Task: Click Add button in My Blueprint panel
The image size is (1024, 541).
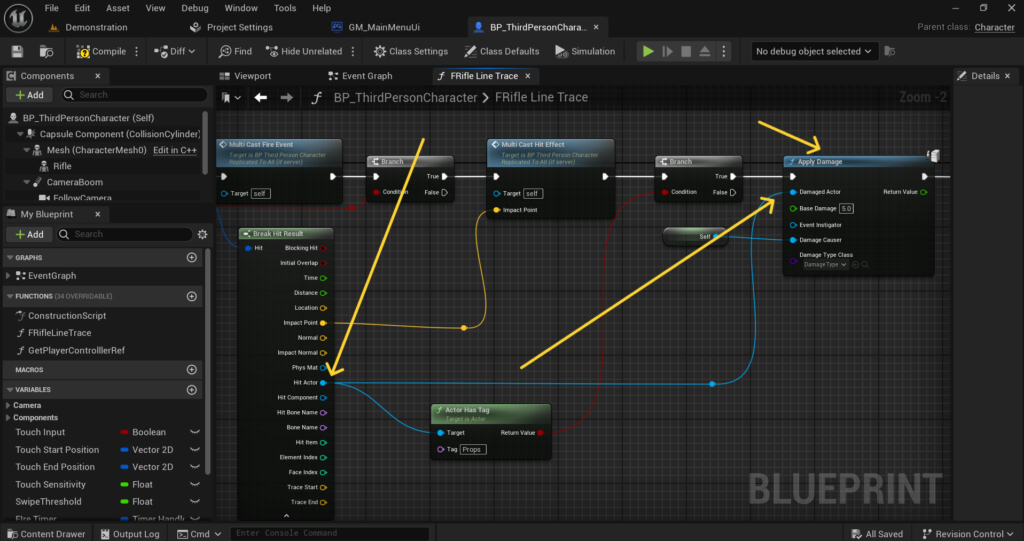Action: (x=29, y=234)
